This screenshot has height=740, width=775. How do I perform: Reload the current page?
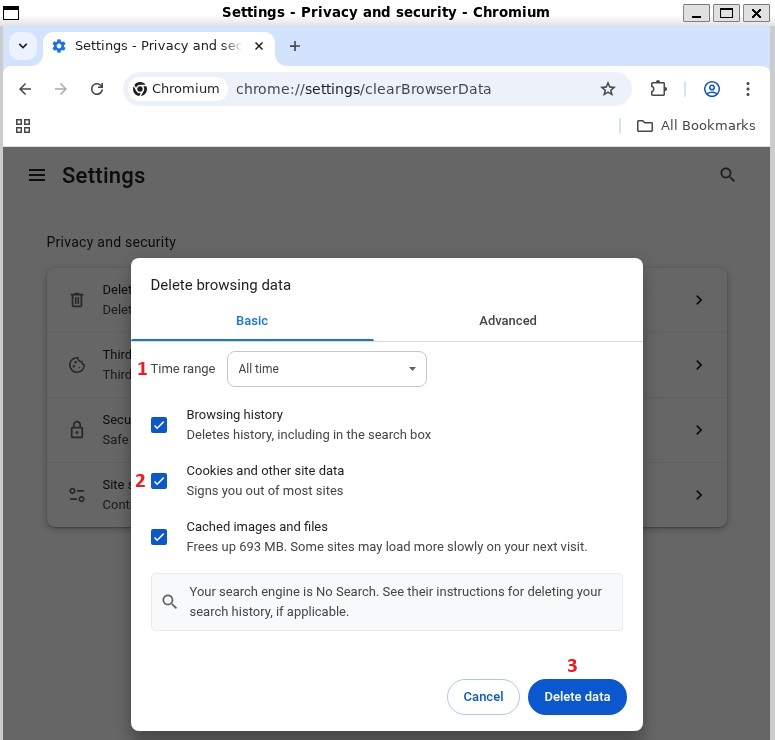[97, 89]
